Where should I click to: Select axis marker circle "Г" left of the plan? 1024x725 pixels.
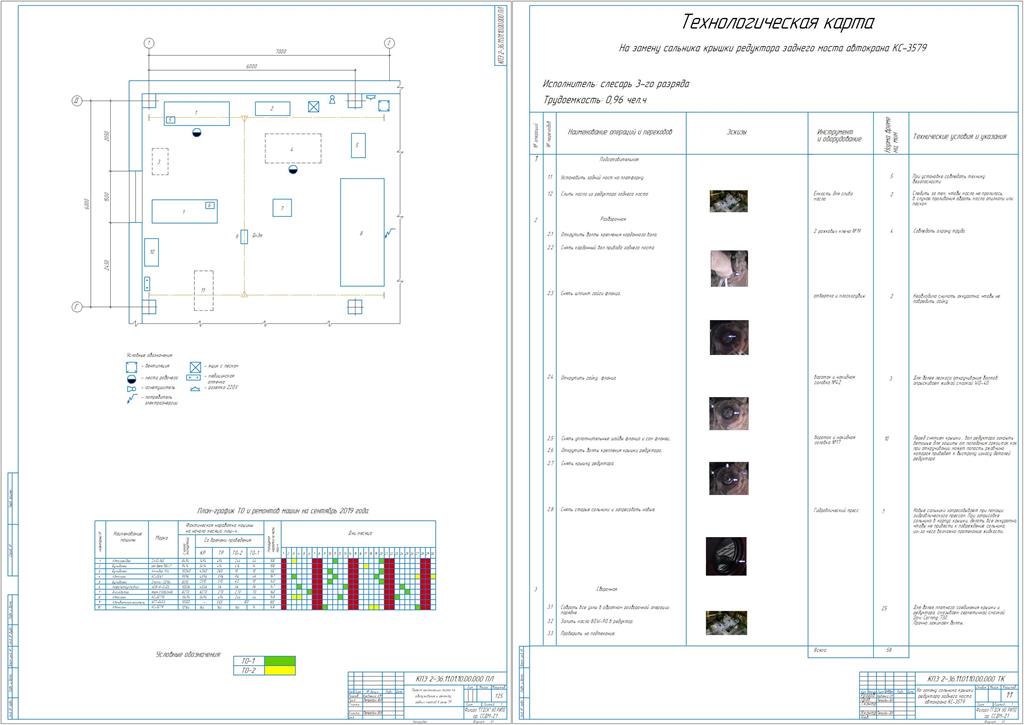(x=77, y=307)
